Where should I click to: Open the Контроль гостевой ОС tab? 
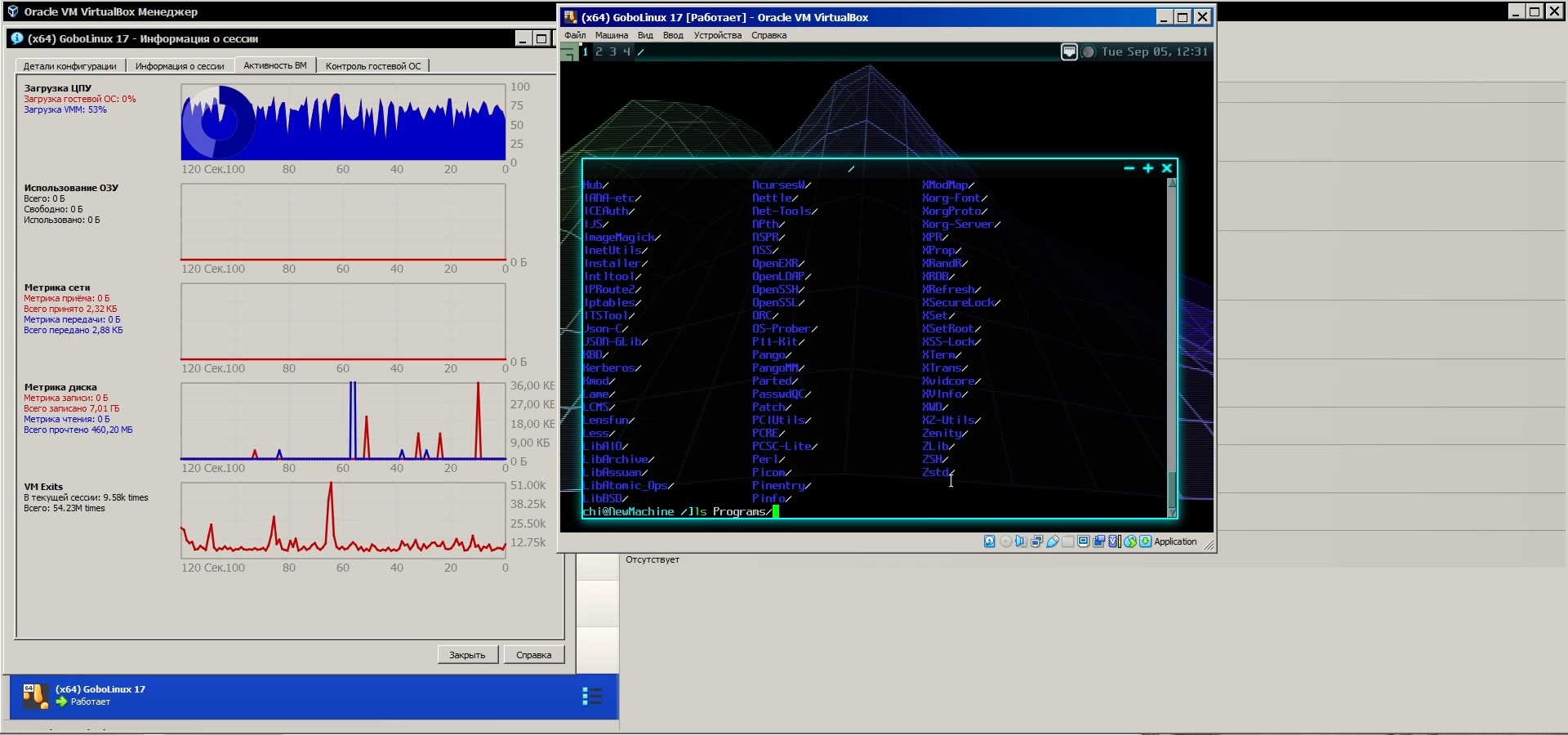[373, 66]
